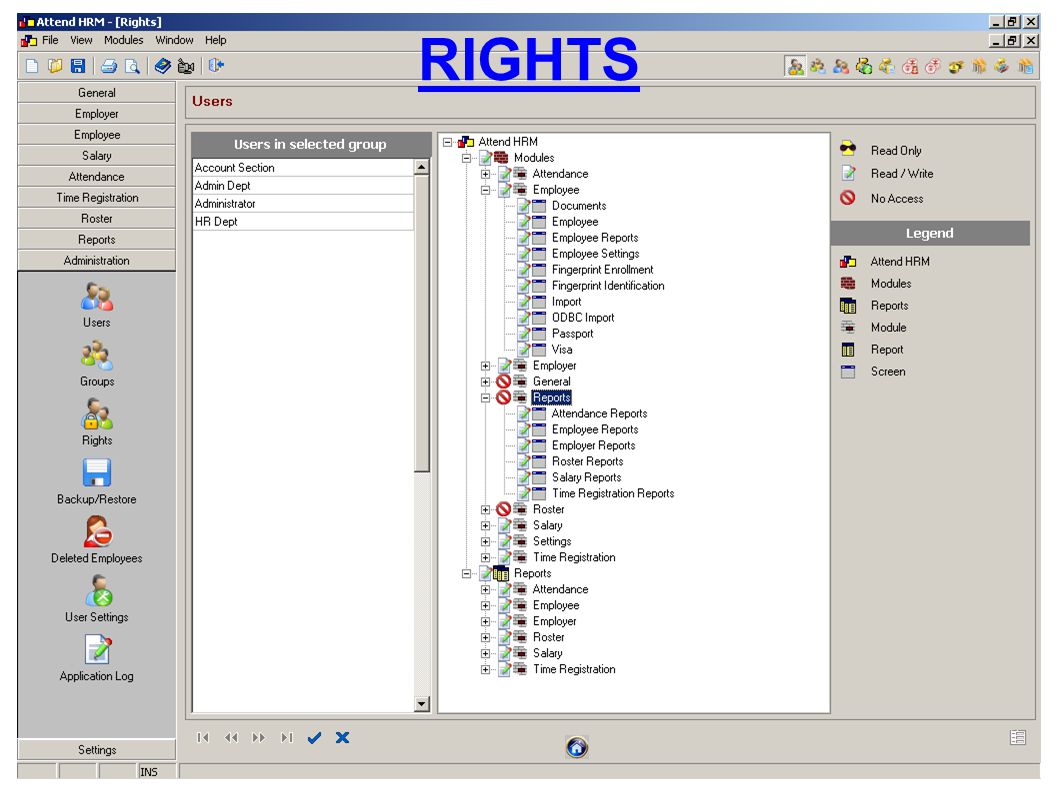Image resolution: width=1058 pixels, height=793 pixels.
Task: Expand Time Registration under Reports node
Action: [485, 669]
